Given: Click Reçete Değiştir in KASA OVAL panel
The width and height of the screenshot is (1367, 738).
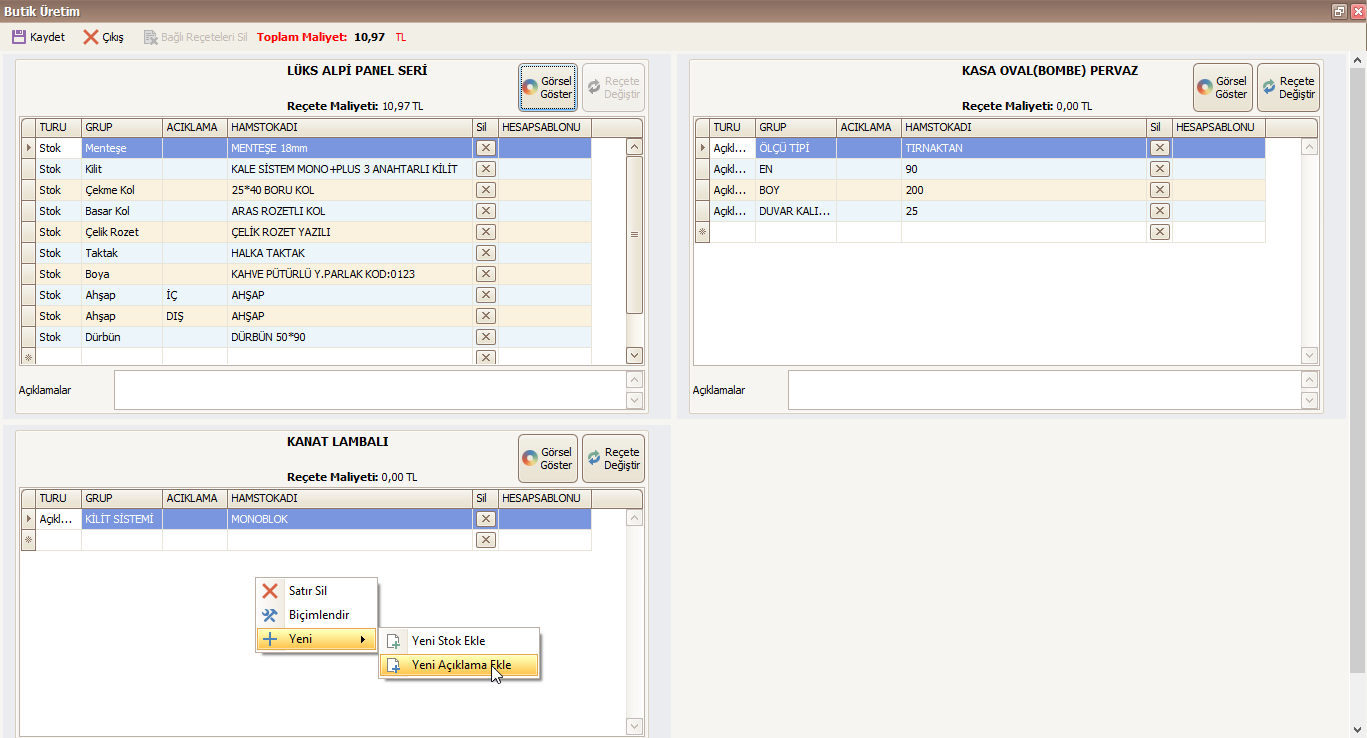Looking at the screenshot, I should coord(1288,88).
